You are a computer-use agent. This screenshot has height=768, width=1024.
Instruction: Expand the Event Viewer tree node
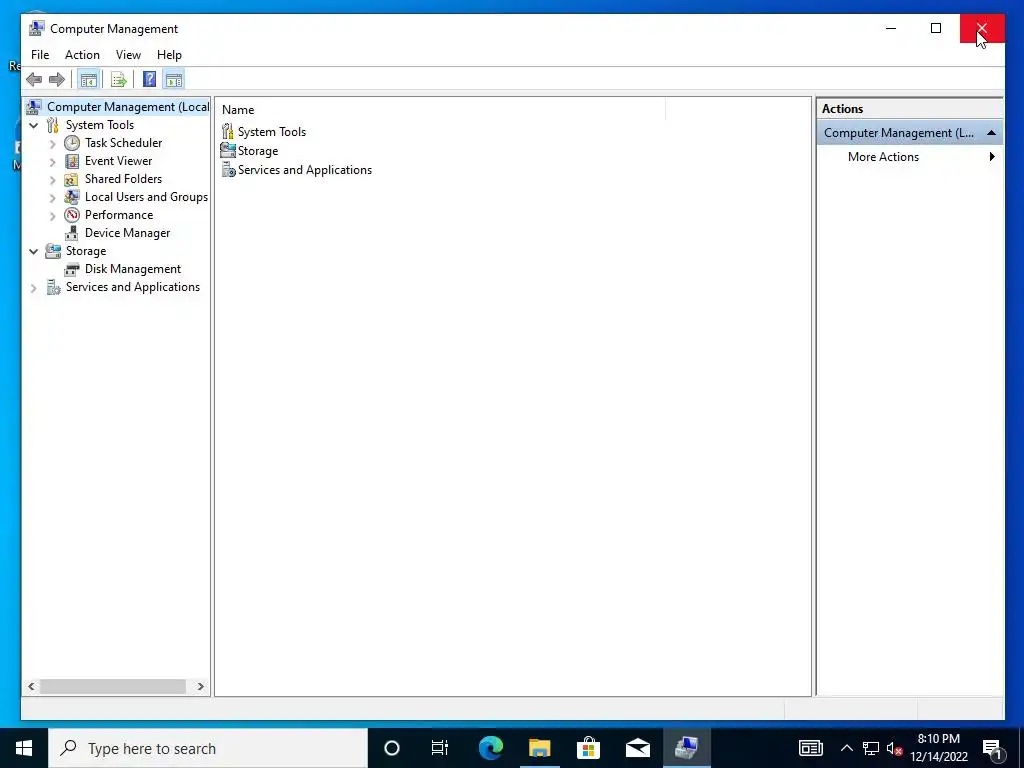53,161
